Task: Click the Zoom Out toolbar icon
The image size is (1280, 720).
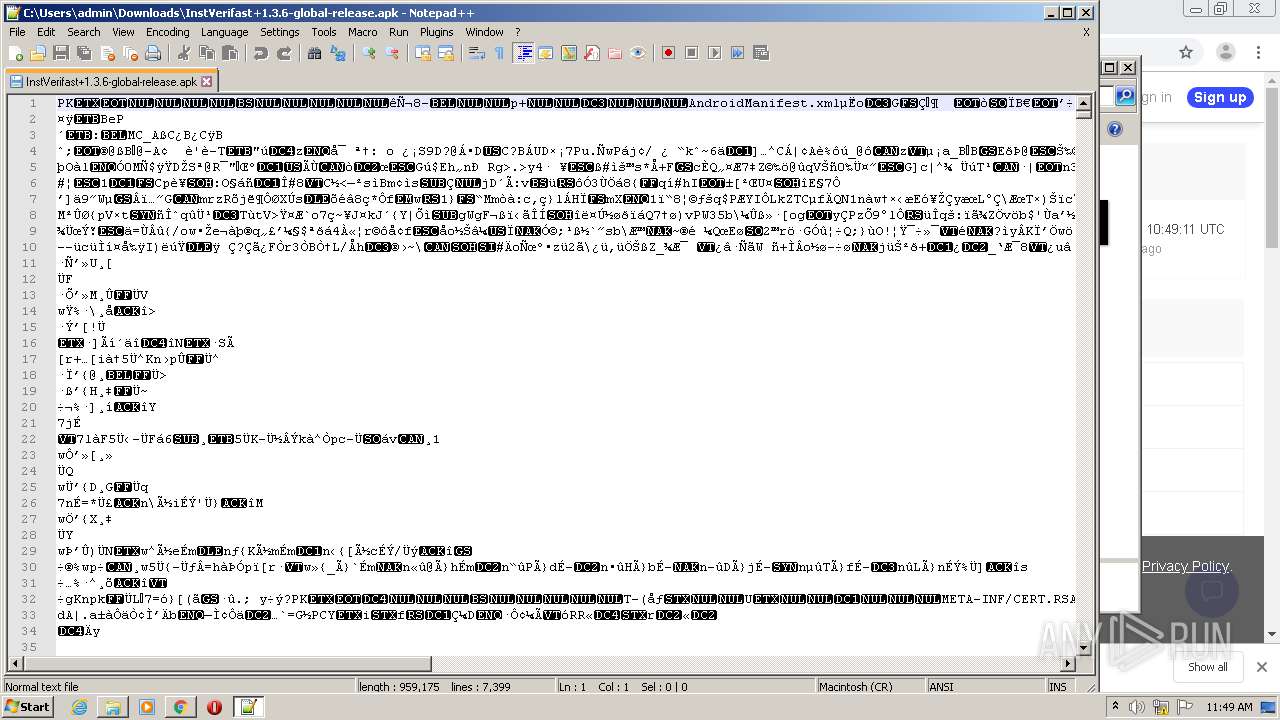Action: coord(392,53)
